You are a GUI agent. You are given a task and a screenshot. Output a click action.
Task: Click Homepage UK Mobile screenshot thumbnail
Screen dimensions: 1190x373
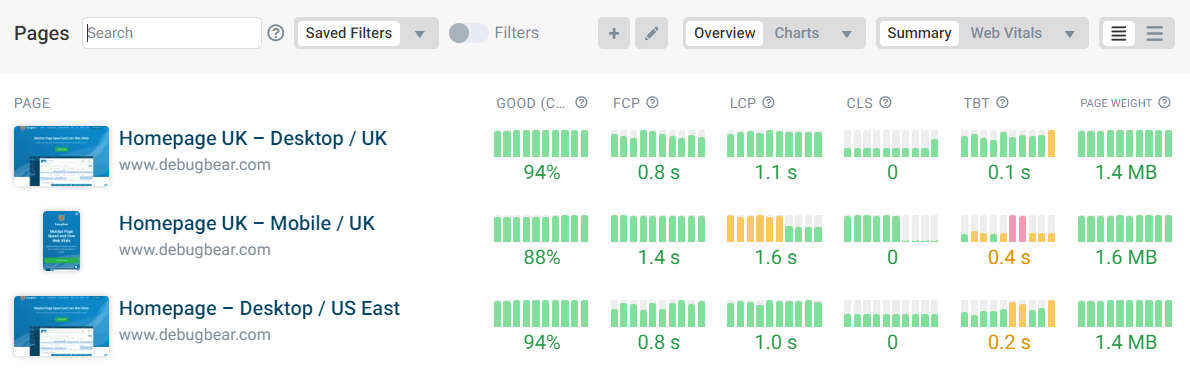pos(61,241)
